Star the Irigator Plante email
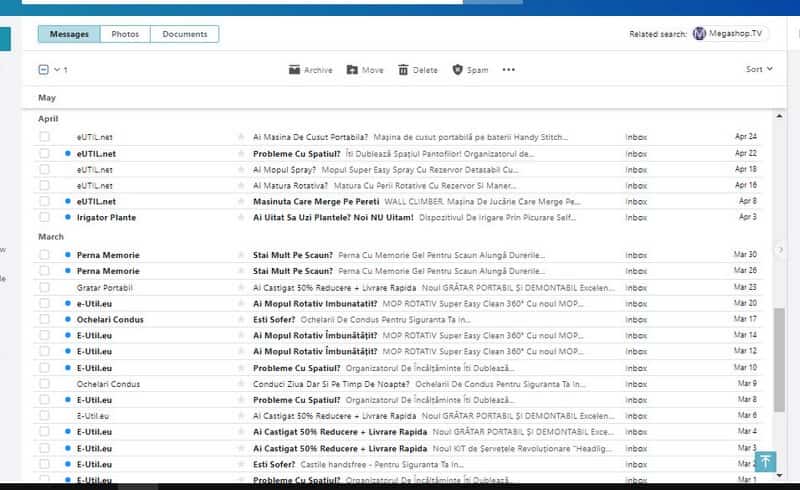 (240, 217)
